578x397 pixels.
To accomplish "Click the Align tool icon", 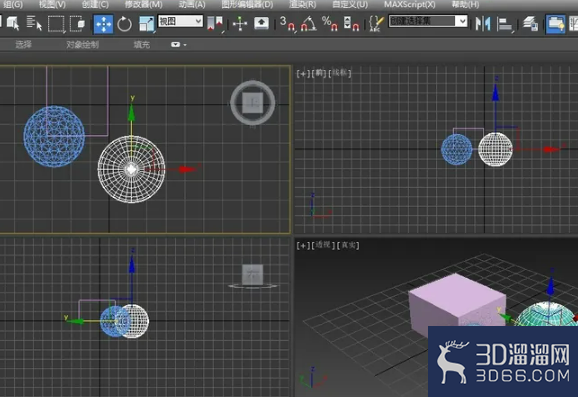I will click(x=504, y=24).
